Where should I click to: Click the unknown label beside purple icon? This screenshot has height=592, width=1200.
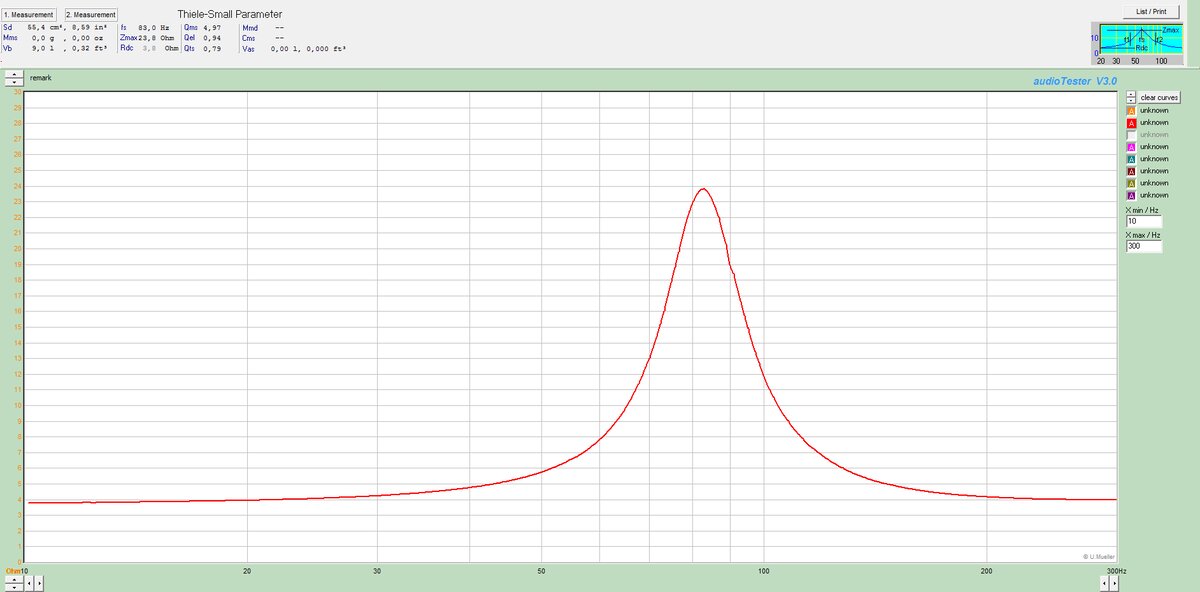tap(1154, 195)
